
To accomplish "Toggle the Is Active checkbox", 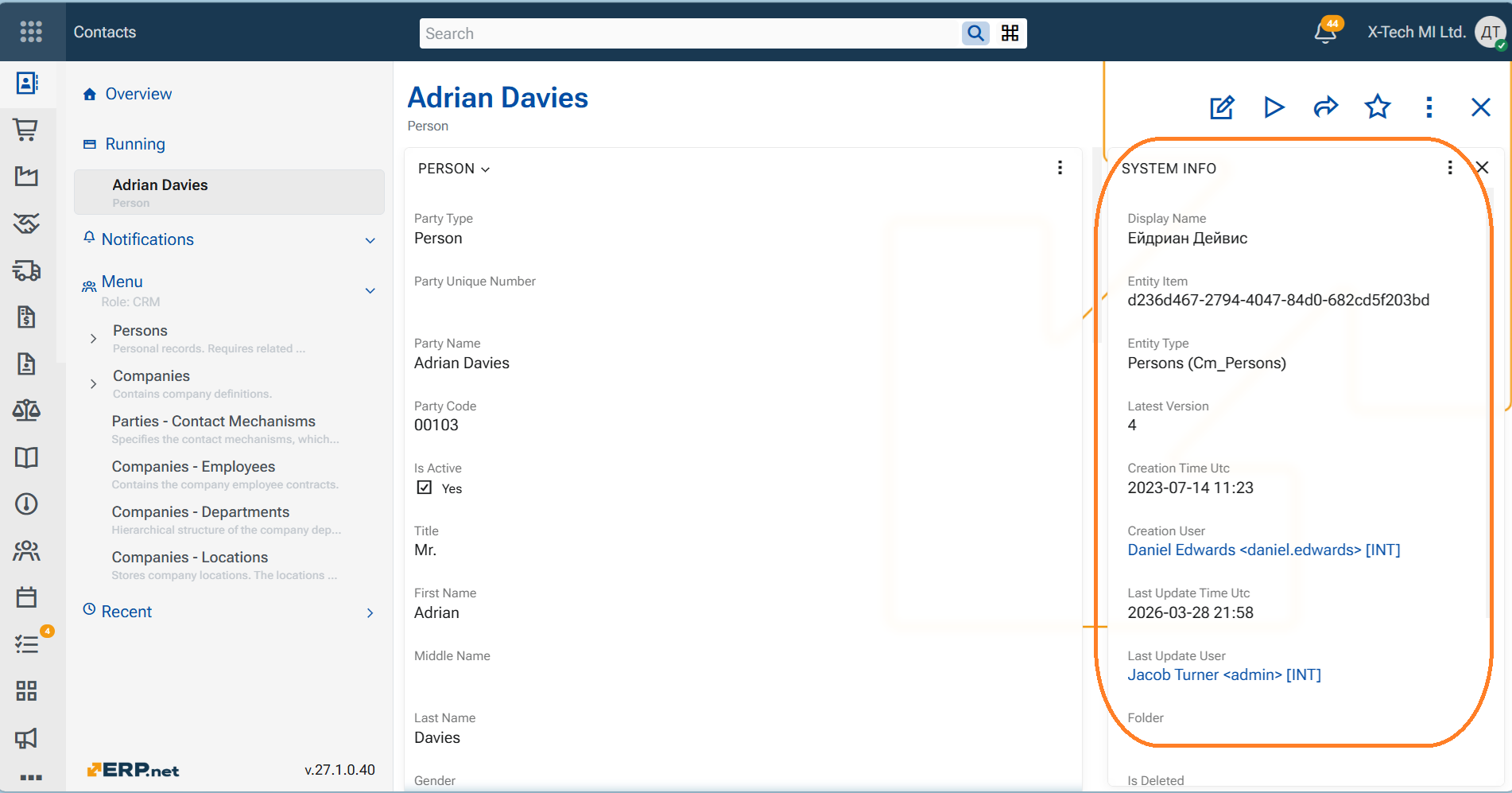I will tap(425, 488).
